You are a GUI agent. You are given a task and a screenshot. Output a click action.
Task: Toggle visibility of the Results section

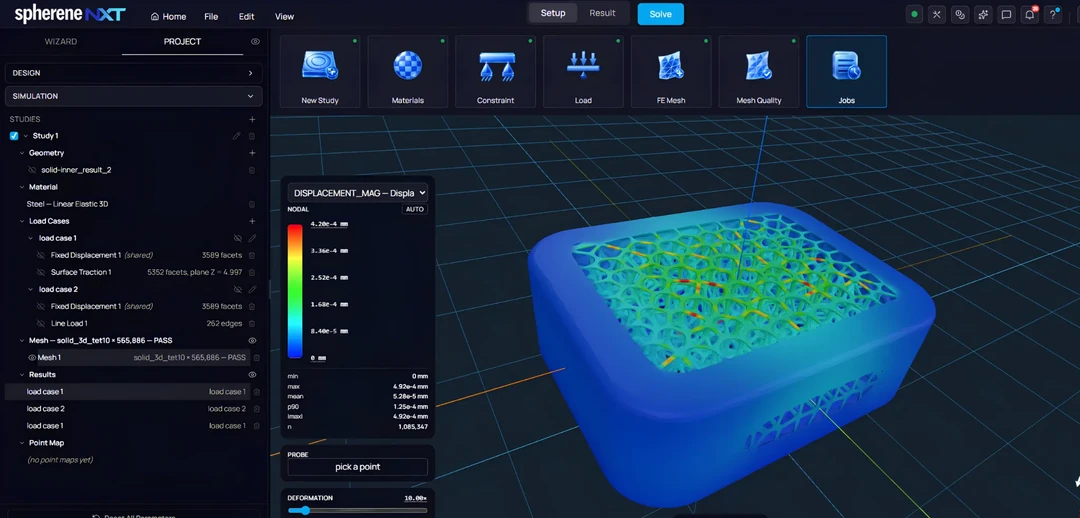252,375
